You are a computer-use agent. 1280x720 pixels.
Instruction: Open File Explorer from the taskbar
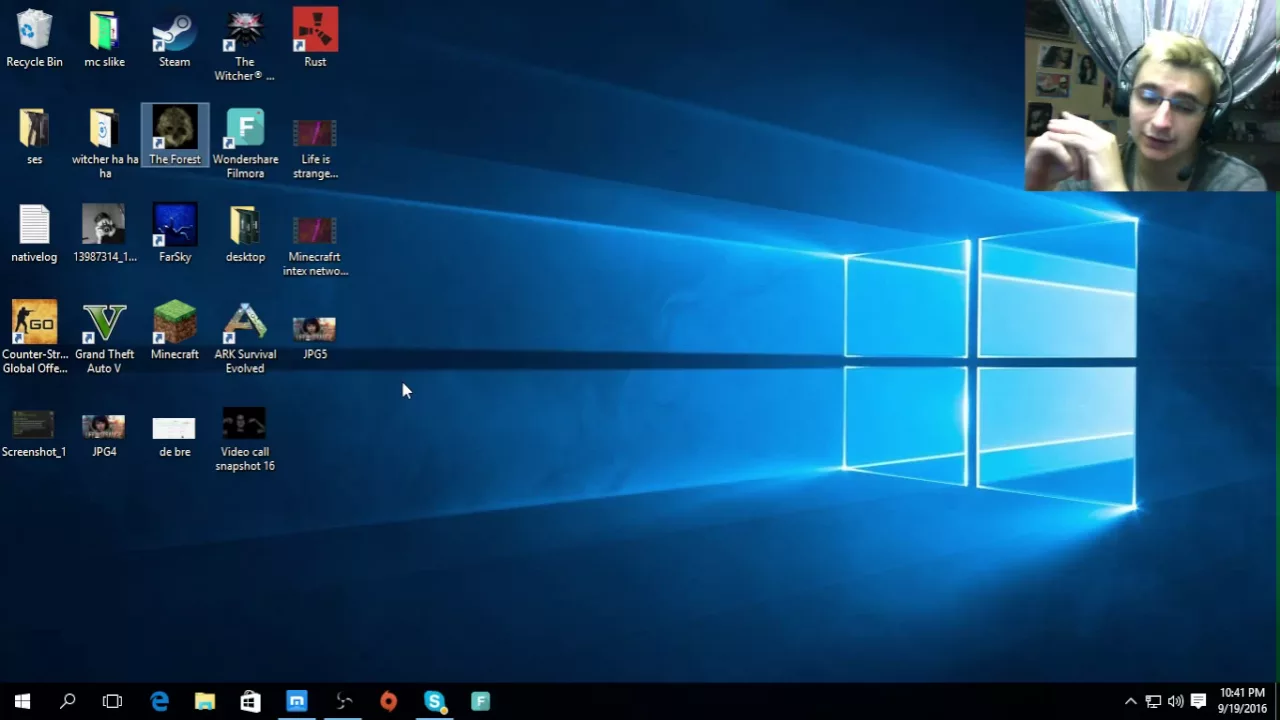point(205,701)
